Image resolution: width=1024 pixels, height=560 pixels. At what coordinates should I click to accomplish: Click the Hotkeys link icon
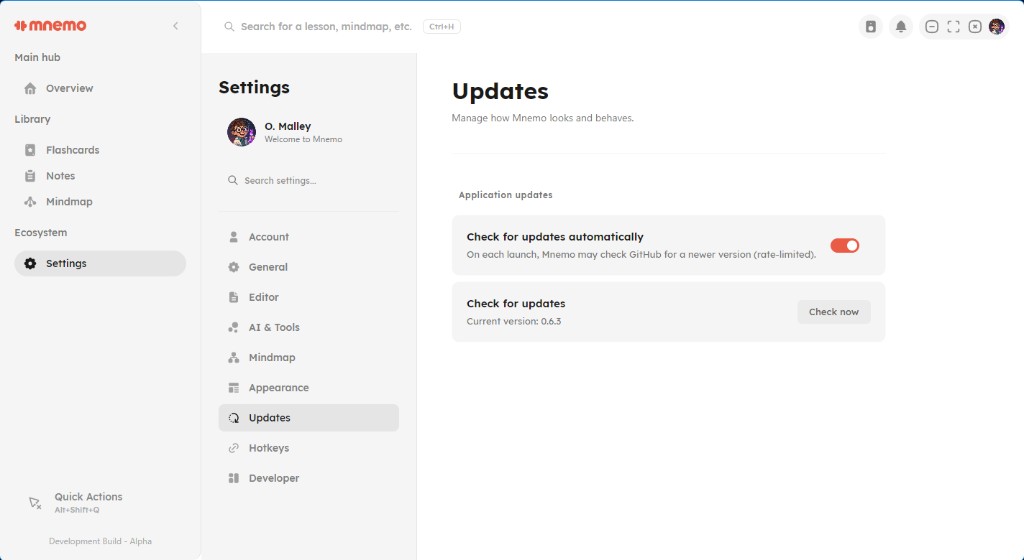pyautogui.click(x=234, y=448)
